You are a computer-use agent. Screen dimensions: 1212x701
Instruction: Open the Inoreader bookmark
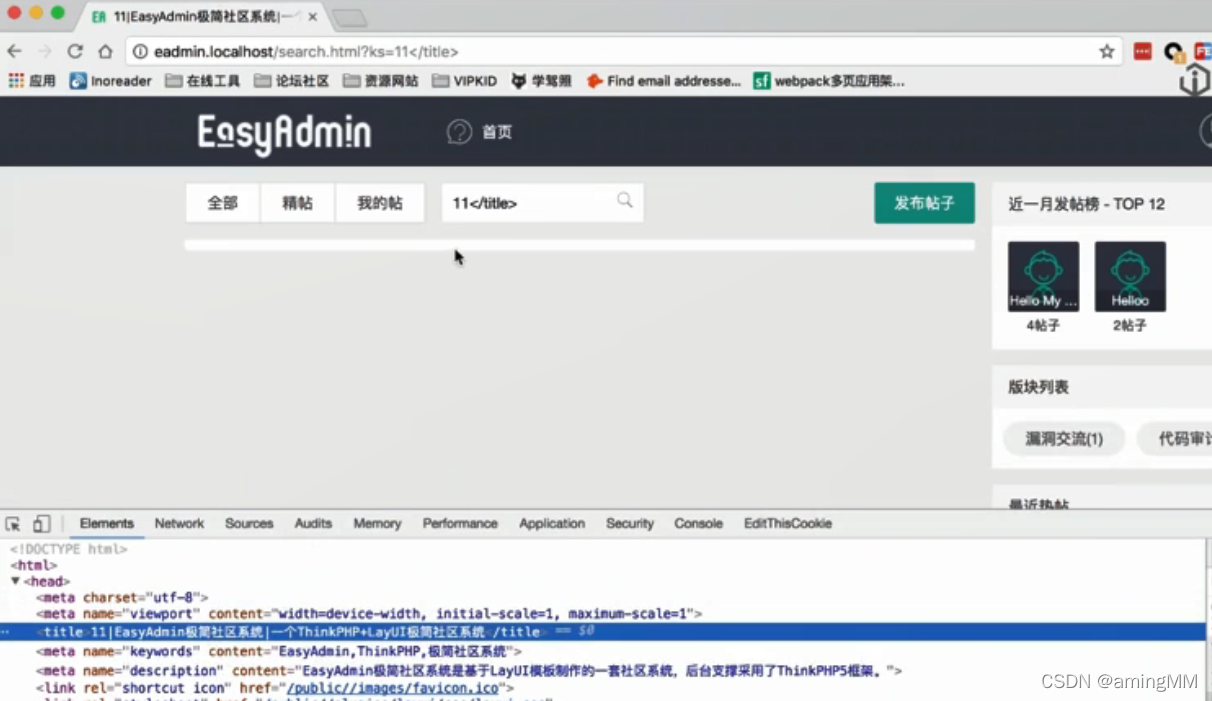click(110, 80)
